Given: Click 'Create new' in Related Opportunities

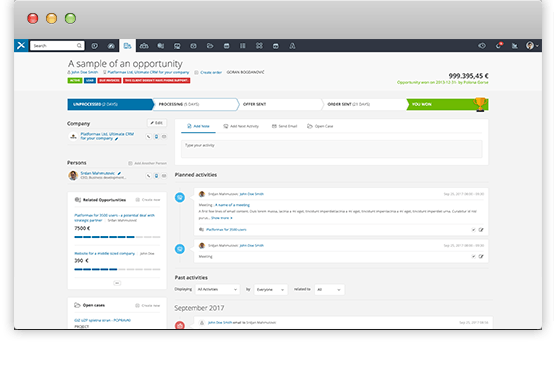Looking at the screenshot, I should [148, 200].
